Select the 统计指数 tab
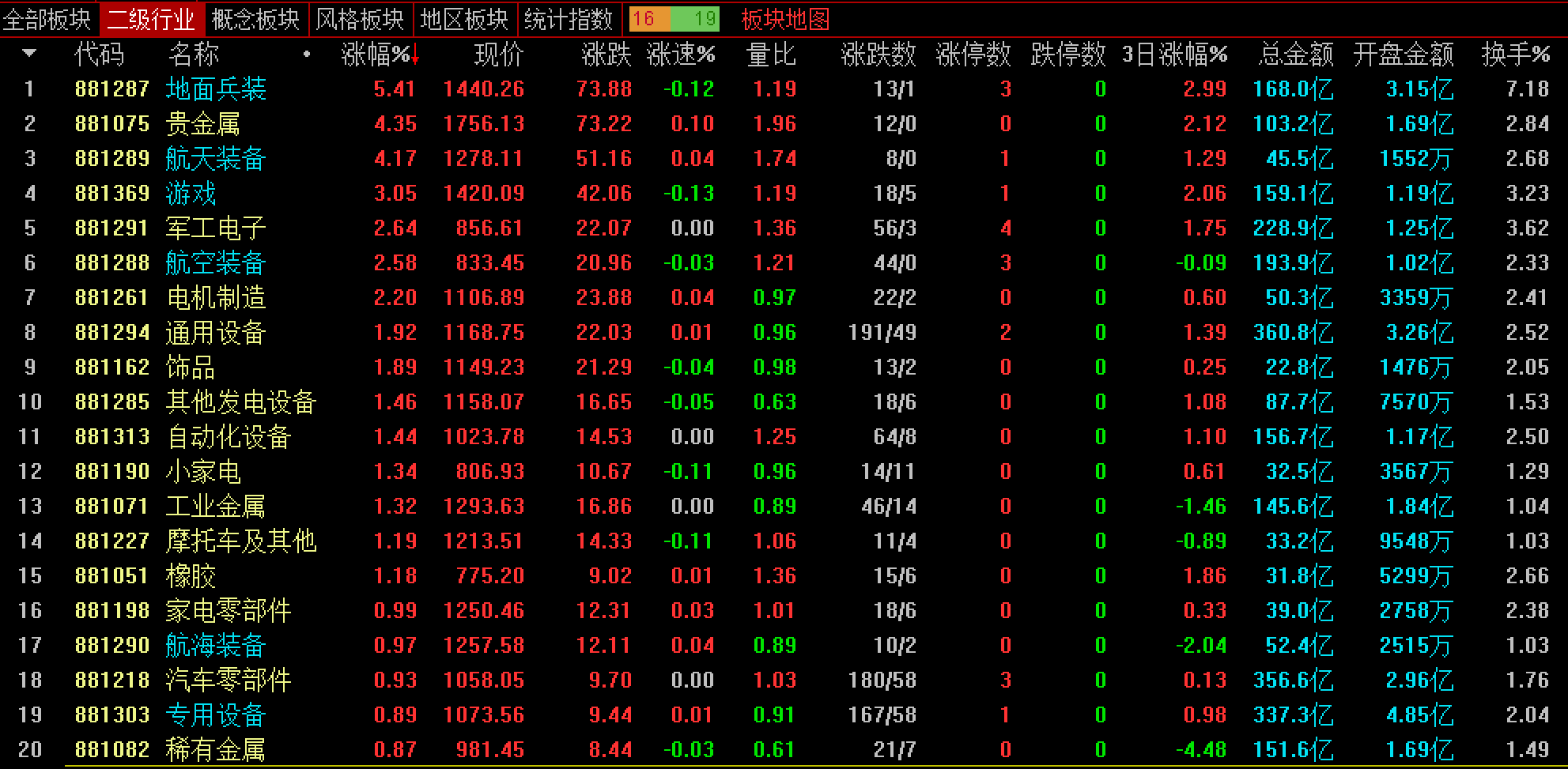Screen dimensions: 1568x769 coord(569,19)
